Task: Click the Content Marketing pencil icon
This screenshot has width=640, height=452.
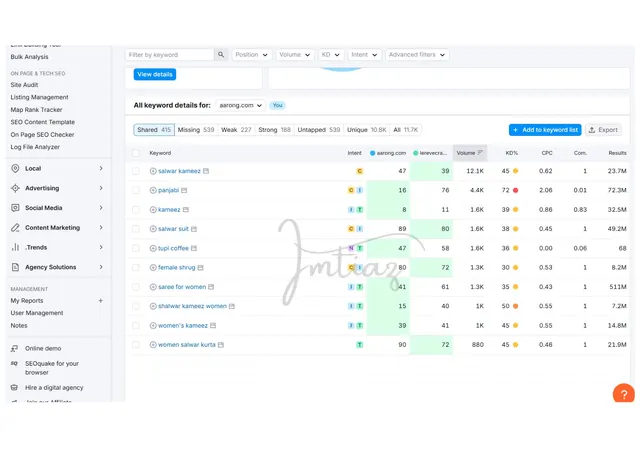Action: pos(15,227)
